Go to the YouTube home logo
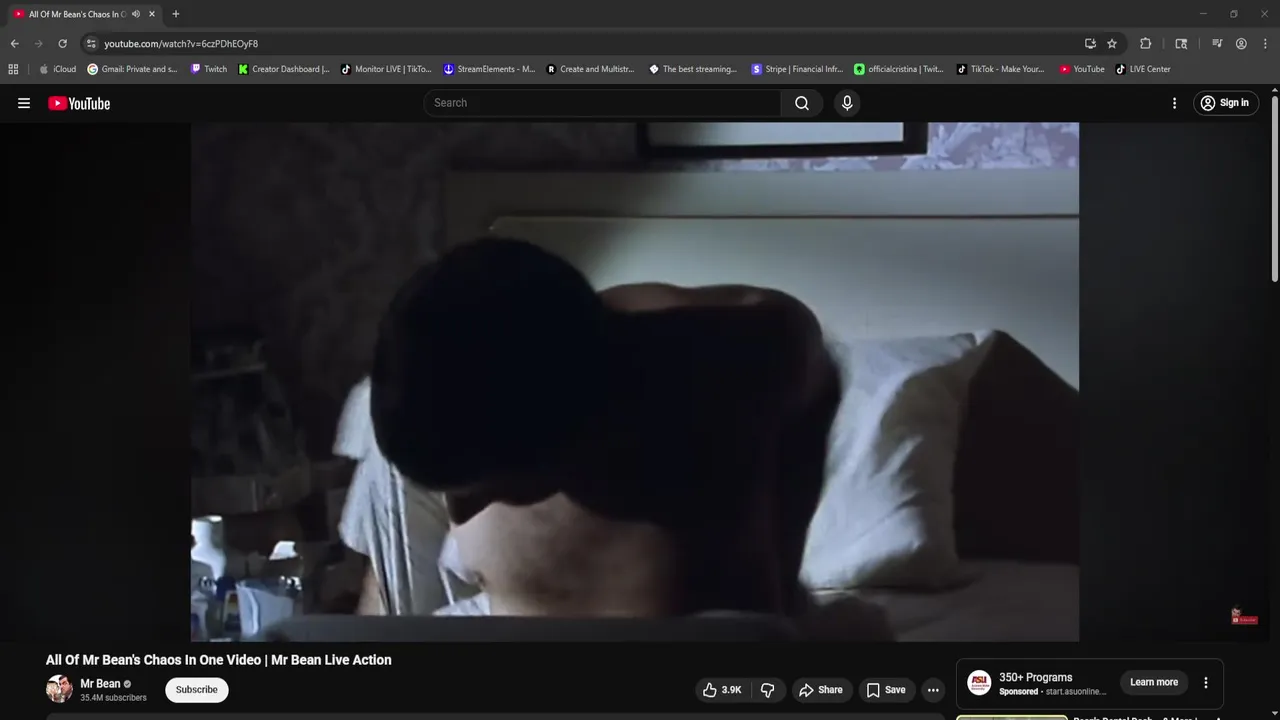This screenshot has width=1280, height=720. click(79, 103)
